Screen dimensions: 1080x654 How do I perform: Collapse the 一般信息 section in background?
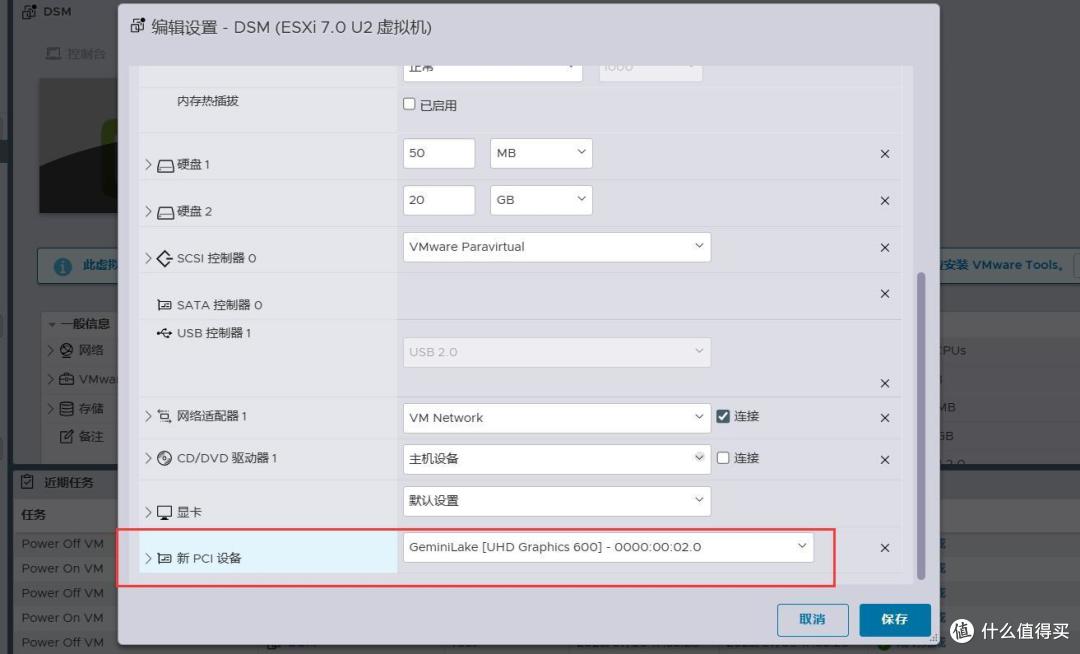point(52,324)
